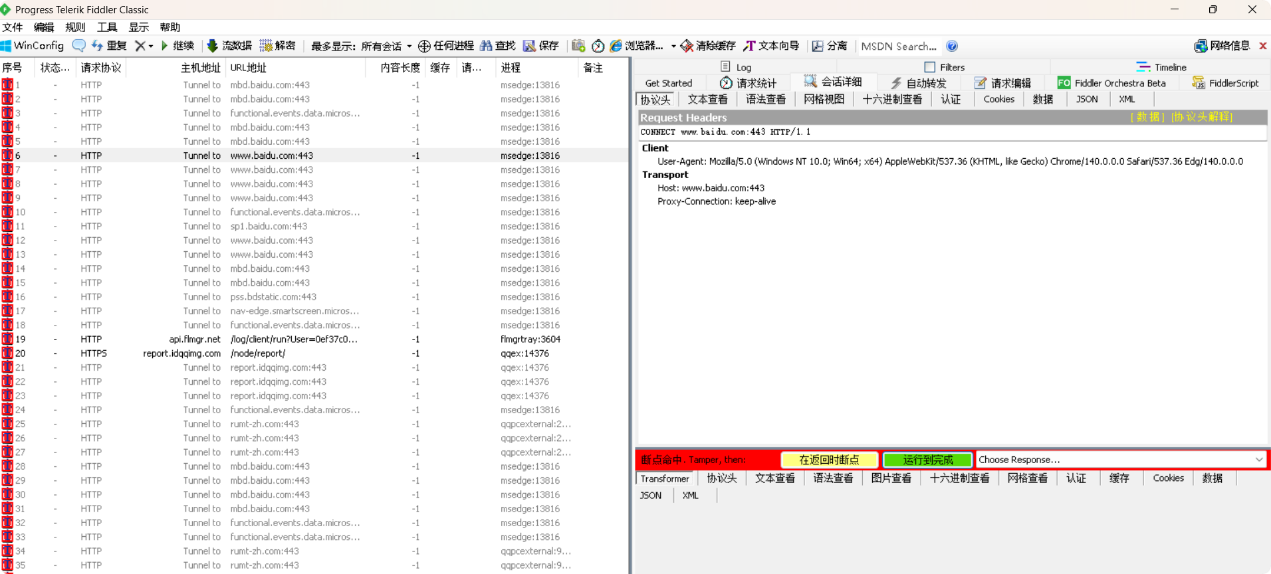Switch to the Filters tab
This screenshot has width=1271, height=574.
coord(945,67)
